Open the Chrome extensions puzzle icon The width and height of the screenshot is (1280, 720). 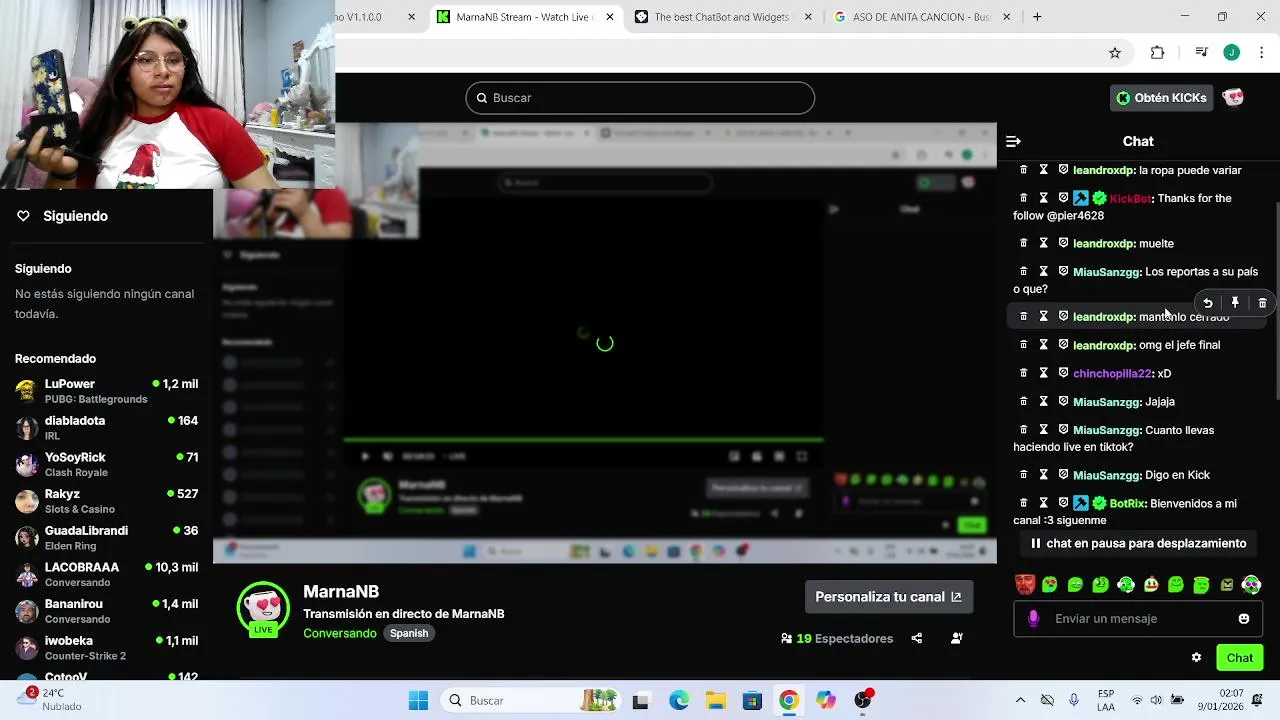click(x=1157, y=53)
